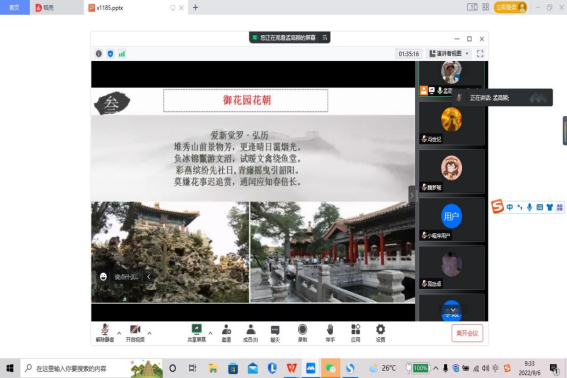Click the 立即登录 sign-in button in WPS
The image size is (567, 378).
click(x=510, y=7)
